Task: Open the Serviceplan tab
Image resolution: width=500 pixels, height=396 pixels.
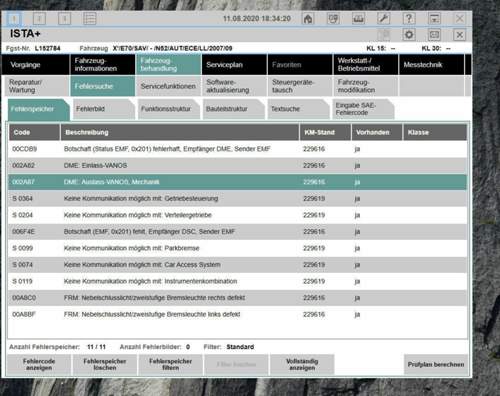Action: coord(234,64)
